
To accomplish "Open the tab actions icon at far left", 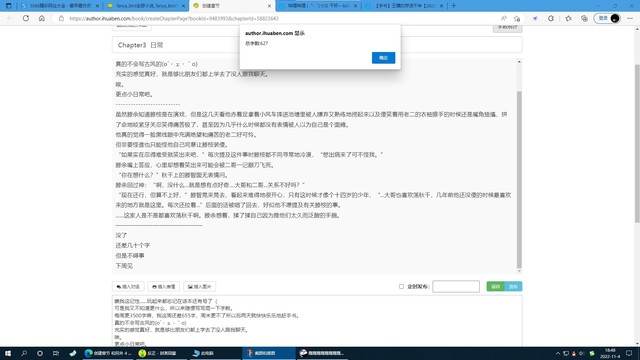I will [8, 6].
